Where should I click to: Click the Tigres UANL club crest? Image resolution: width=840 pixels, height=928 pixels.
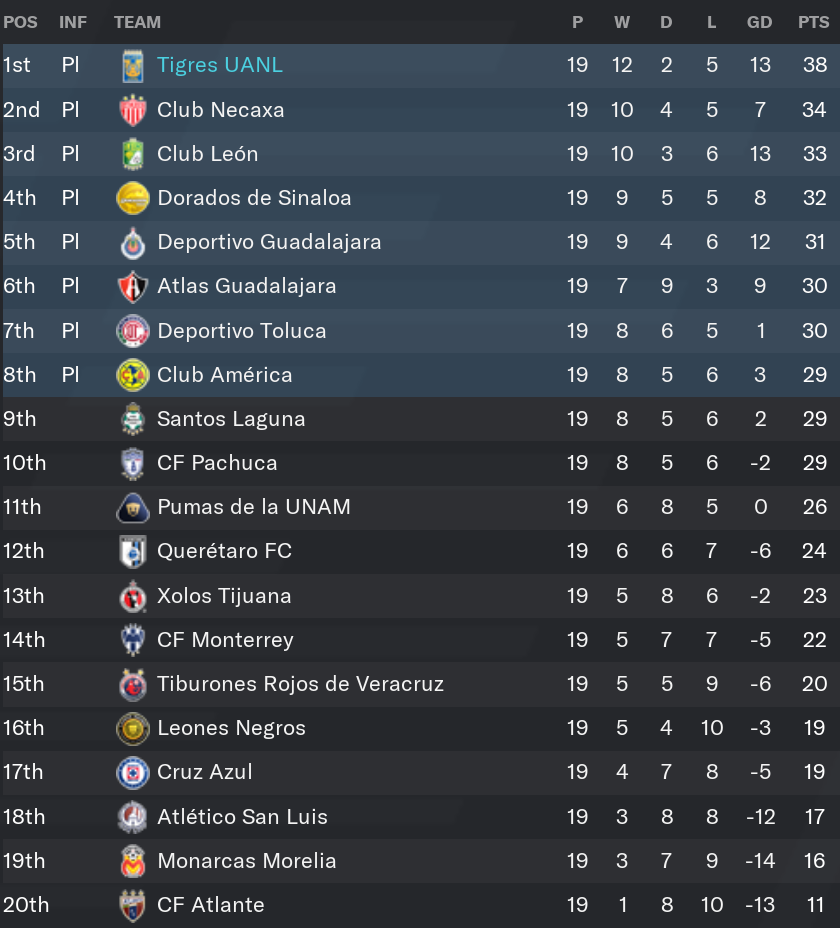pos(133,65)
